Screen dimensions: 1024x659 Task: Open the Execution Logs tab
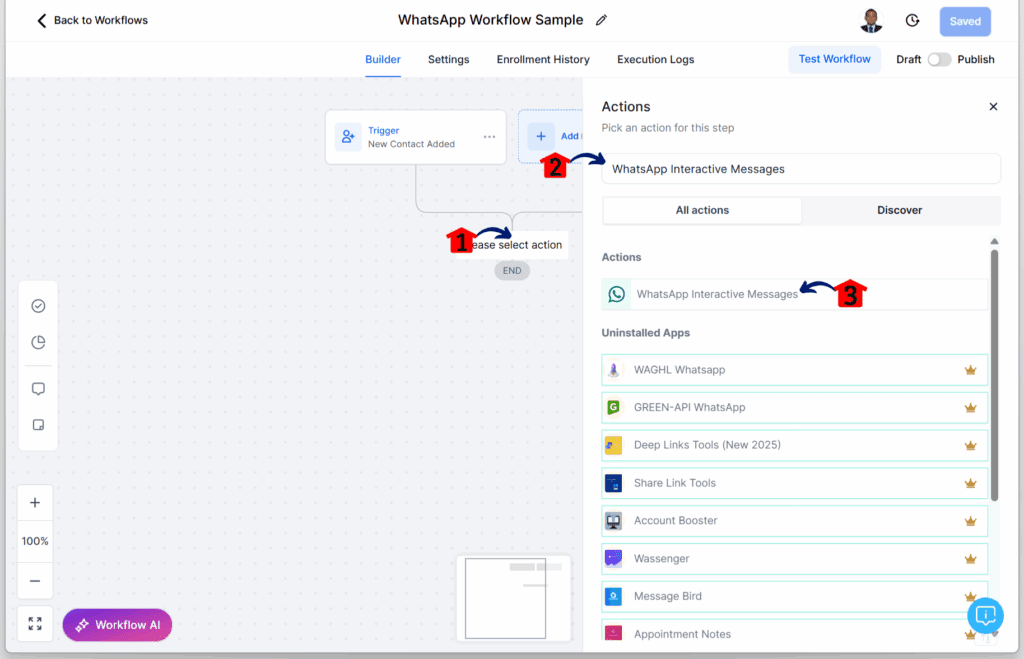pos(656,59)
